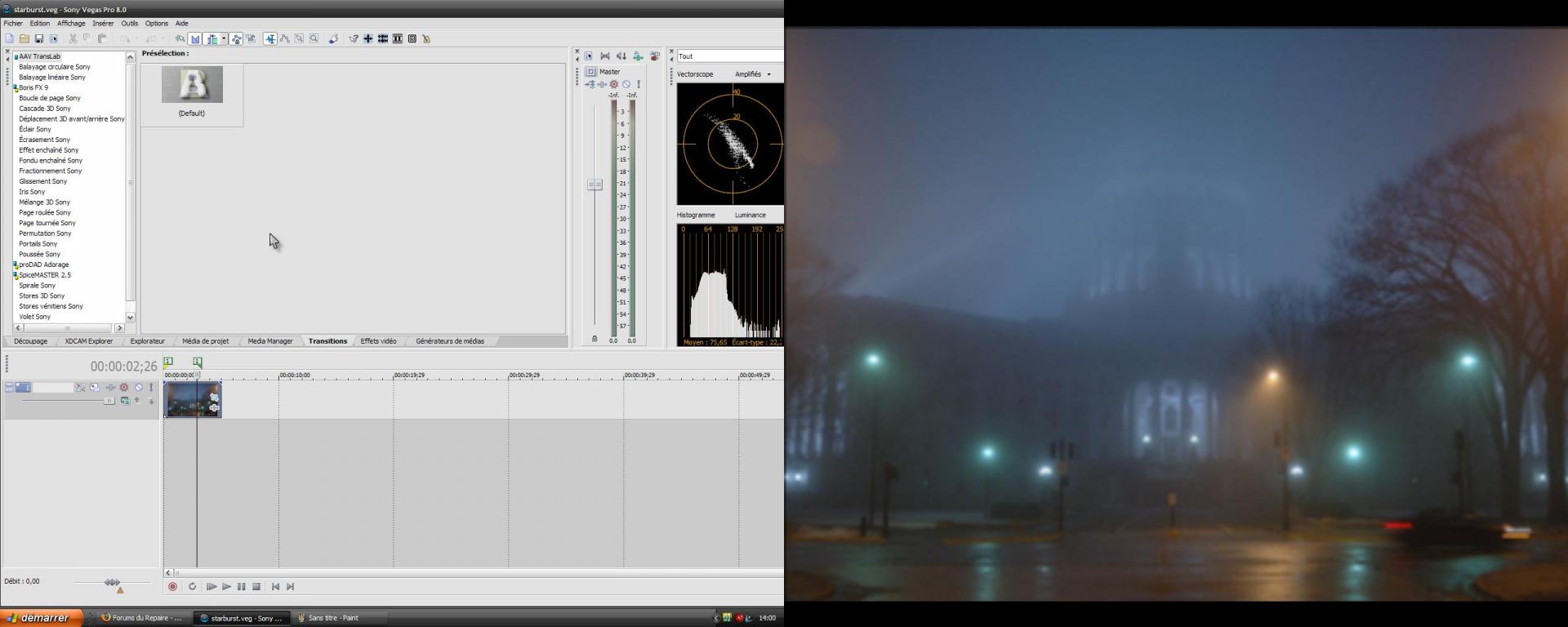The image size is (1568, 627).
Task: Open the Auto Ripple dropdown arrow
Action: pos(224,38)
